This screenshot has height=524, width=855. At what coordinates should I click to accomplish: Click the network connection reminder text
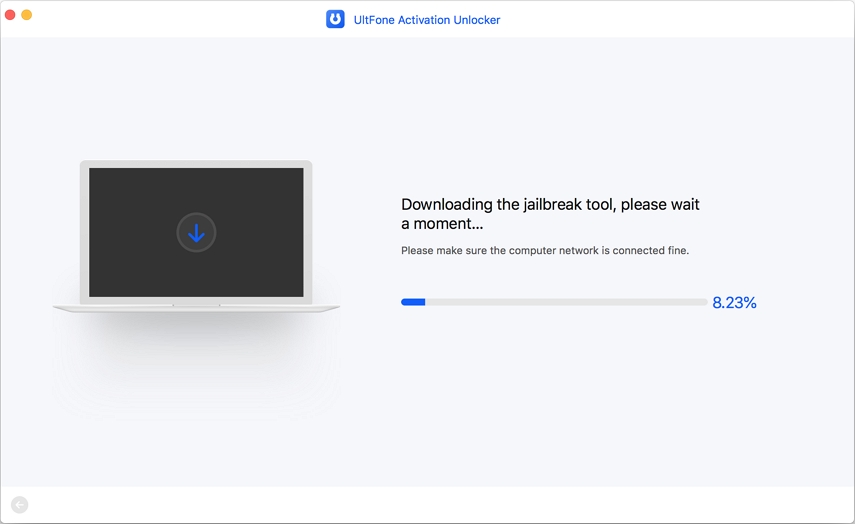coord(544,250)
